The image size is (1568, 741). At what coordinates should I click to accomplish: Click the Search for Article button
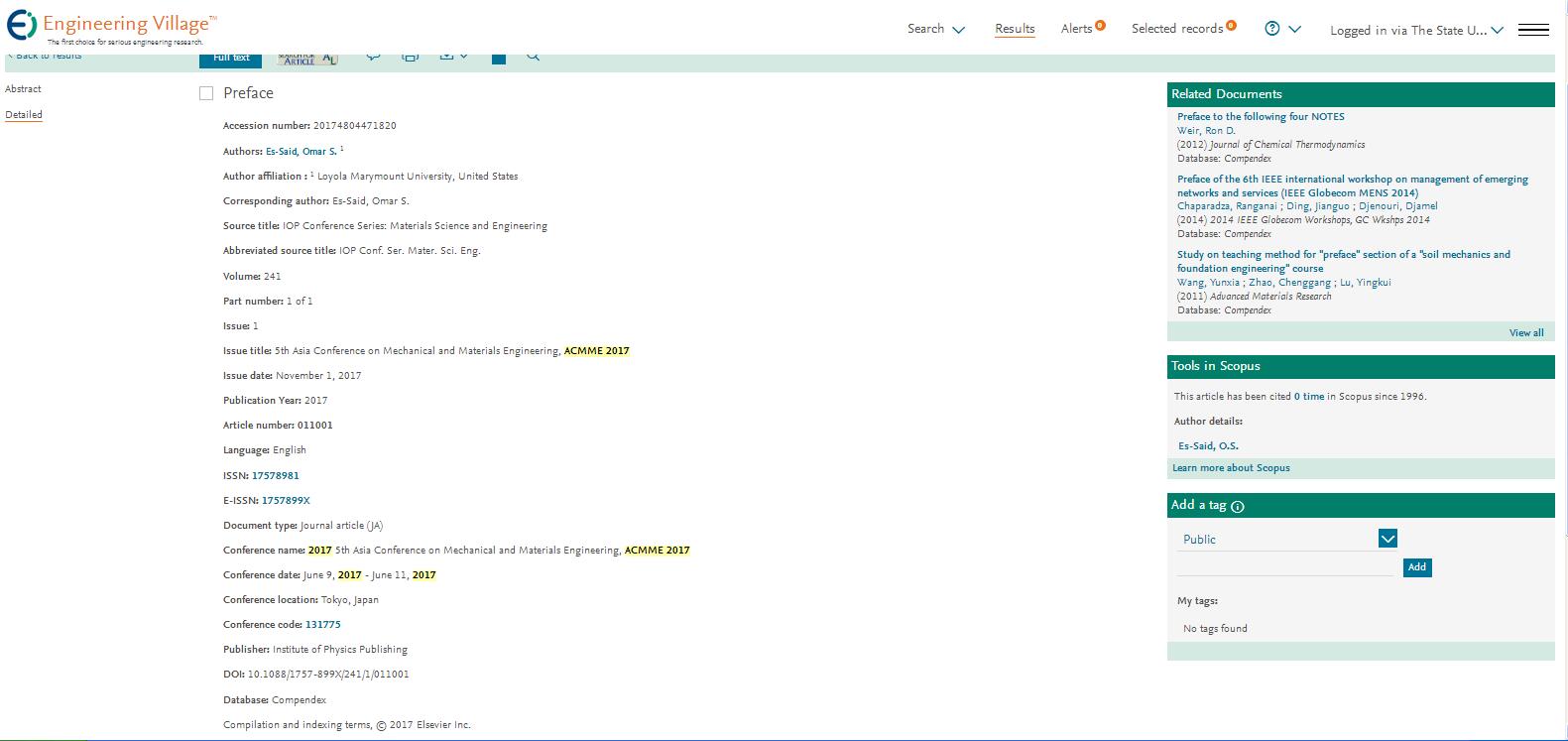coord(307,58)
